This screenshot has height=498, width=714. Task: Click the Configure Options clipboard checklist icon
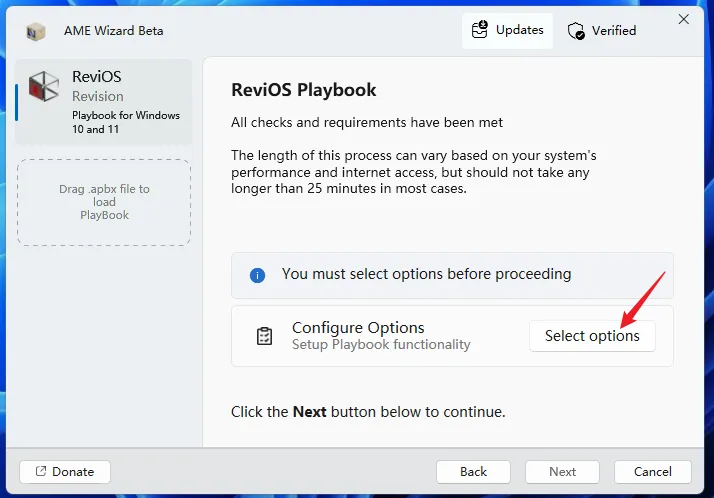pyautogui.click(x=264, y=336)
